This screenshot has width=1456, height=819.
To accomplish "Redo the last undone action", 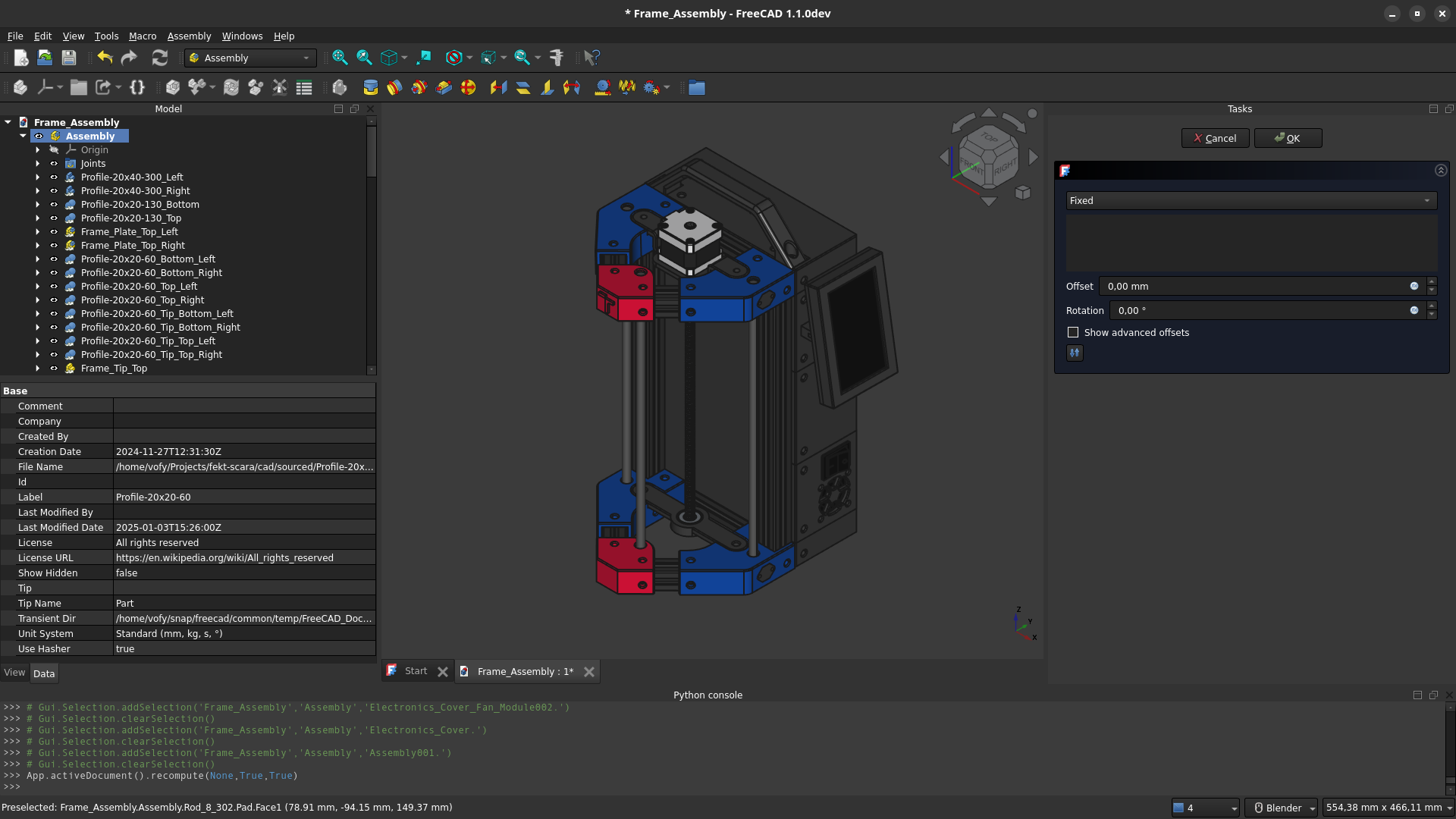I will point(129,58).
